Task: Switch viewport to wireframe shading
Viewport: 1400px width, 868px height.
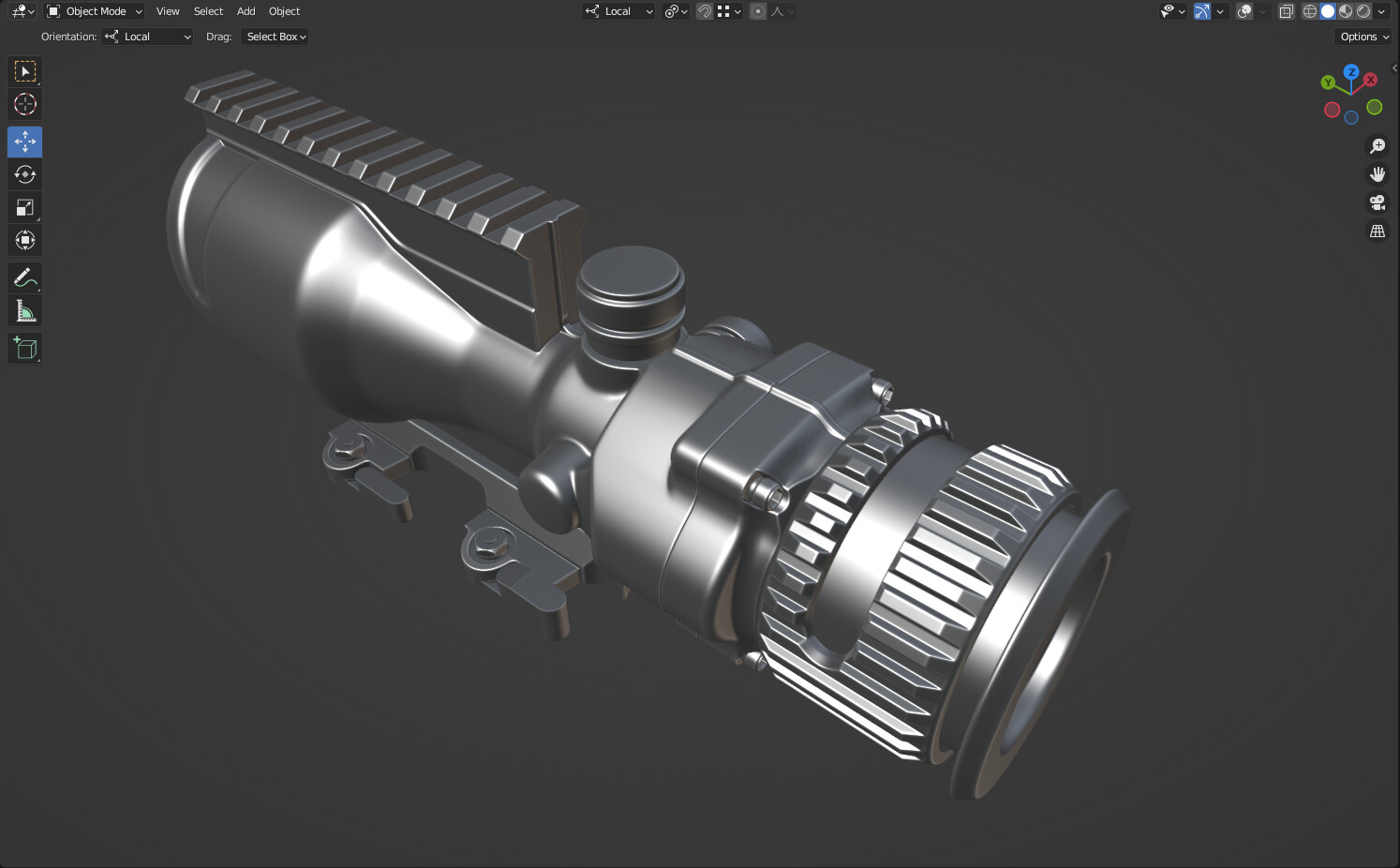Action: (1309, 11)
